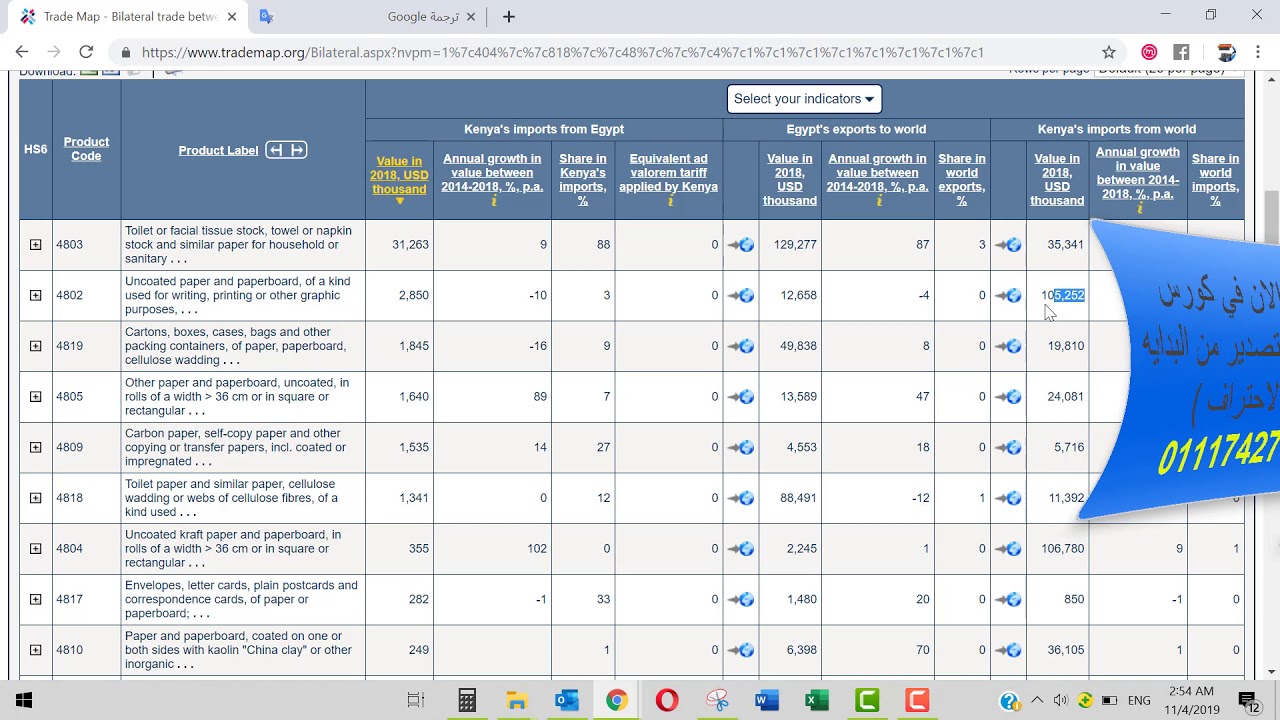Viewport: 1280px width, 720px height.
Task: Collapse product labels with the left-arrow icon
Action: [276, 150]
